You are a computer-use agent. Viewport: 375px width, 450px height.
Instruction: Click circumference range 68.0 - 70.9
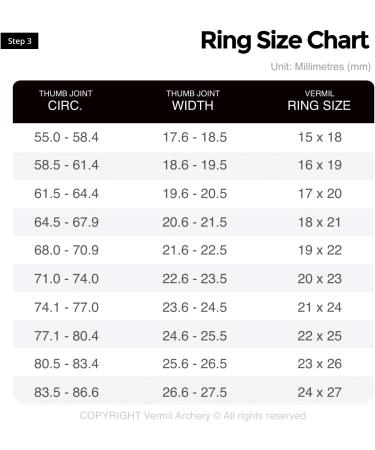coord(66,250)
